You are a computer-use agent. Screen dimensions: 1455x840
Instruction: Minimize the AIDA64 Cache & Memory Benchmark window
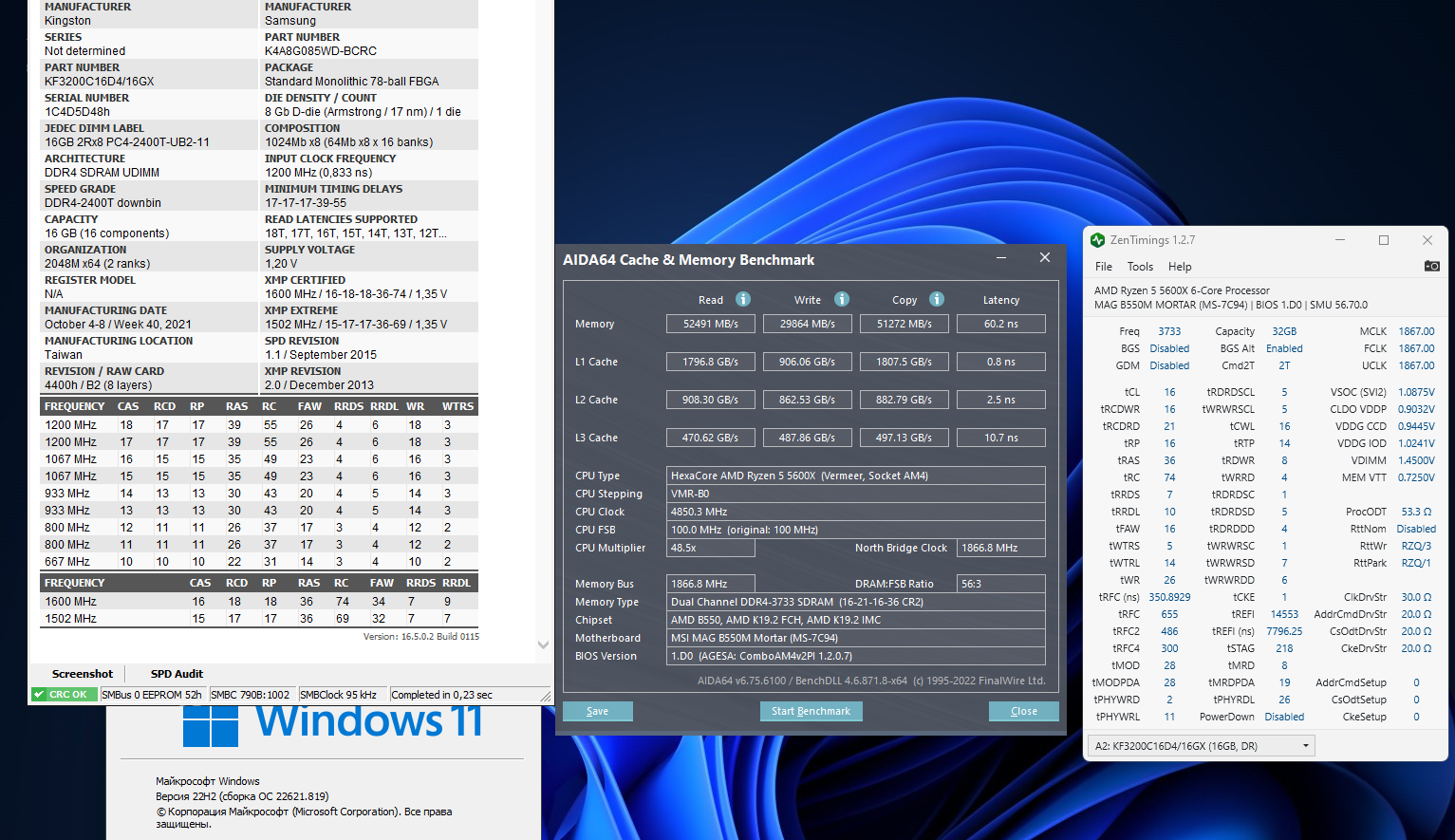[1001, 258]
